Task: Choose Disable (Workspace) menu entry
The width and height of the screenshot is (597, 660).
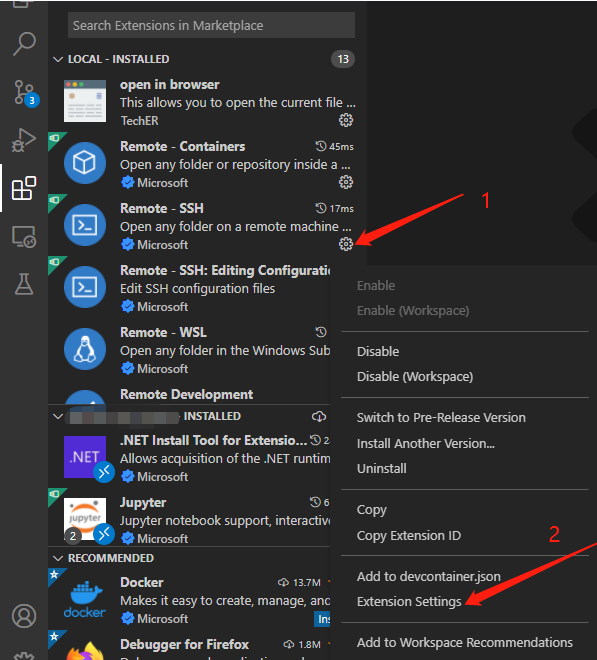Action: [x=415, y=377]
